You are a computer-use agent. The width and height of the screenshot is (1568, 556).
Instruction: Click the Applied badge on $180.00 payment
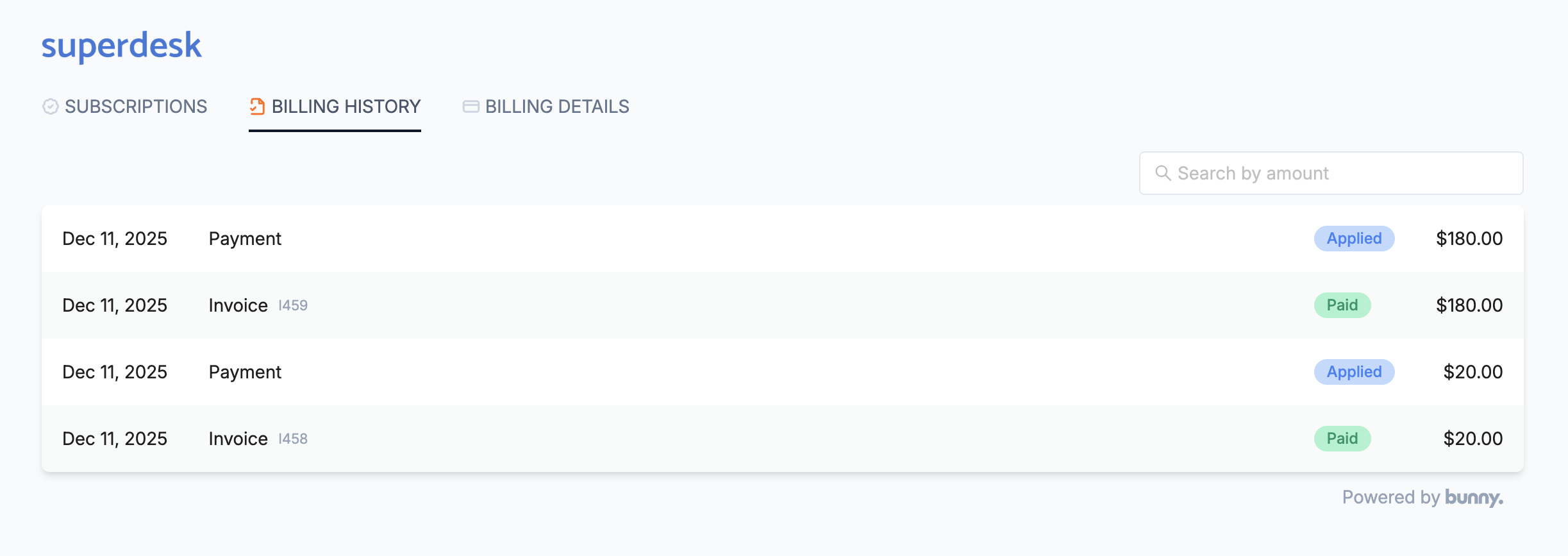pos(1354,239)
